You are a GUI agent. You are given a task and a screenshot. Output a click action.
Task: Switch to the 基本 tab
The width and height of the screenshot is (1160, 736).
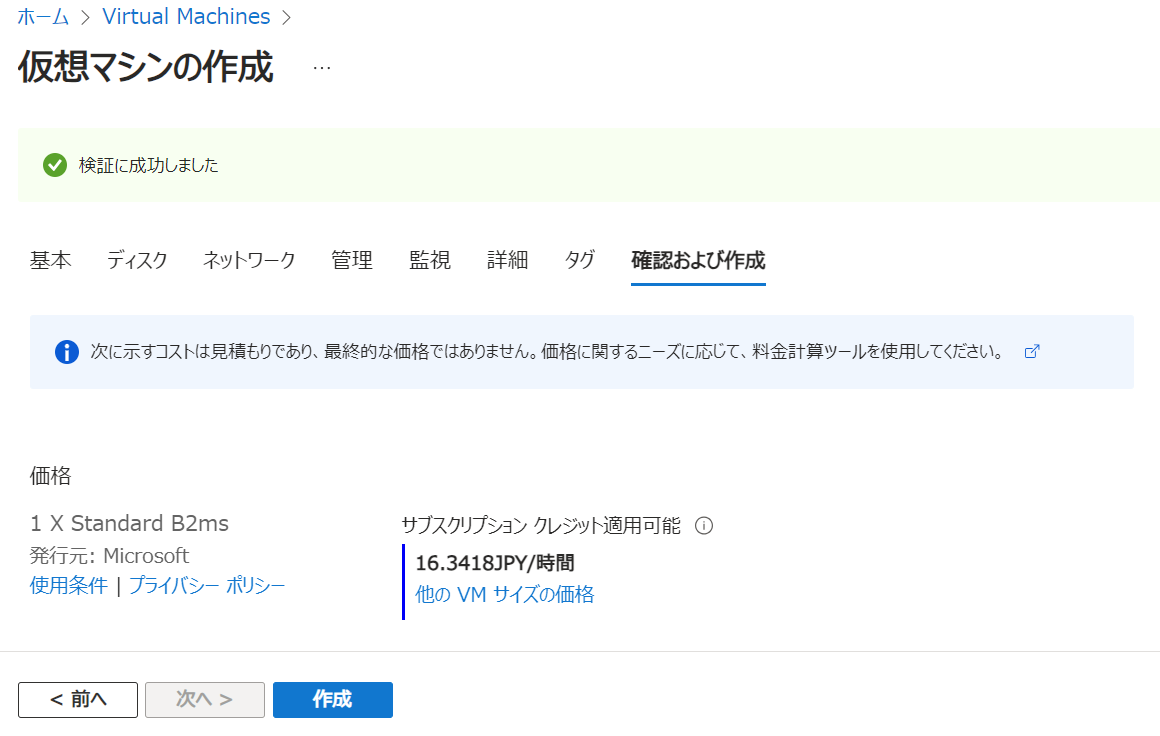(x=51, y=261)
